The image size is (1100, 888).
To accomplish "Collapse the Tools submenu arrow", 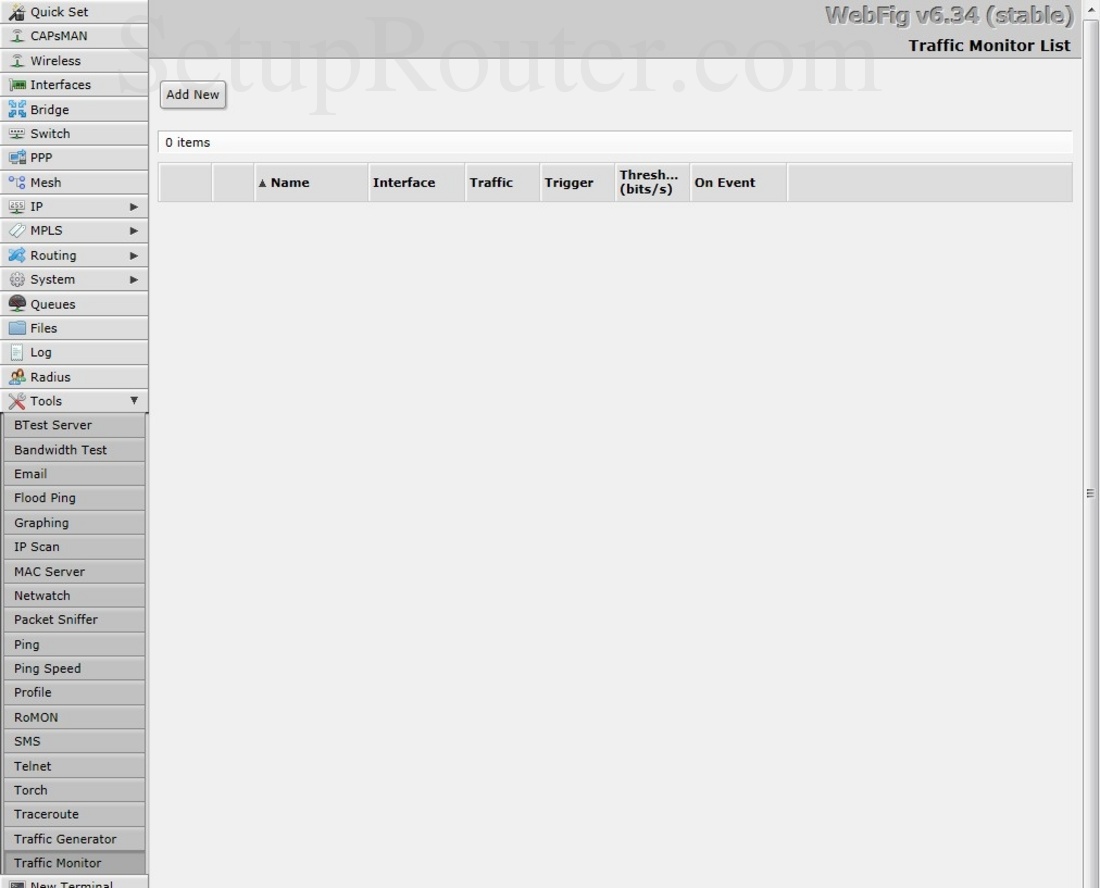I will (133, 401).
